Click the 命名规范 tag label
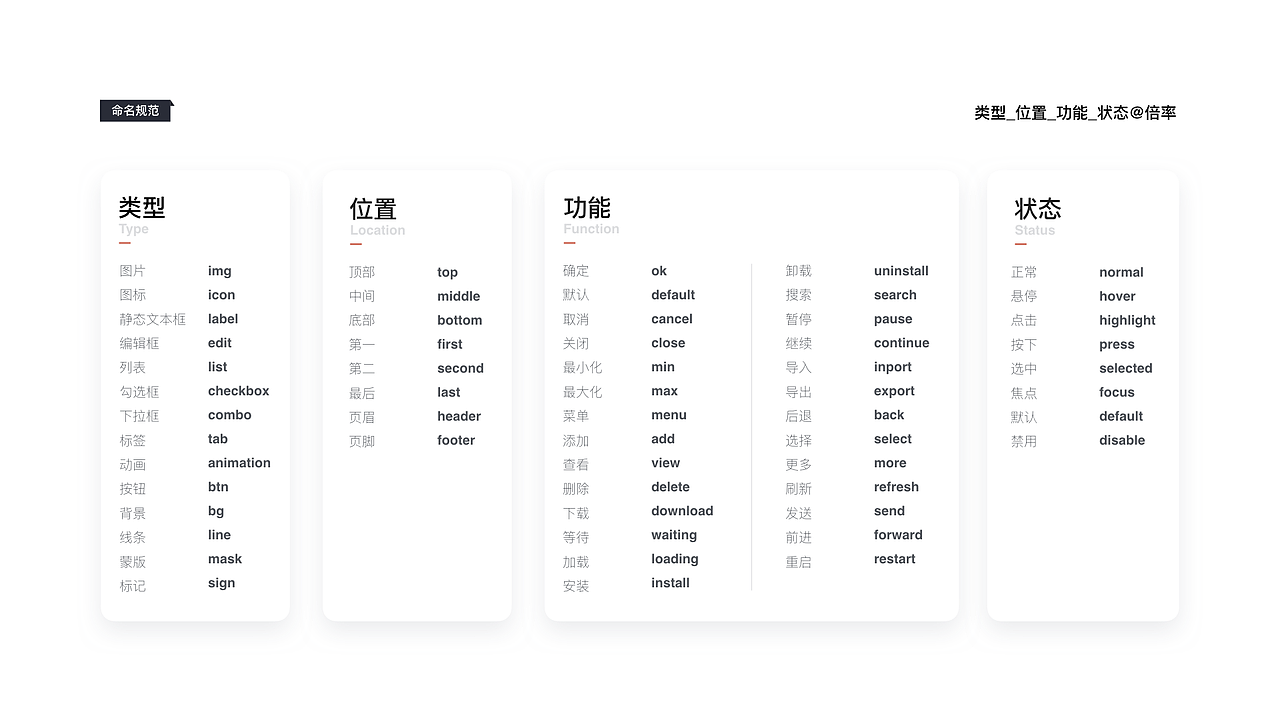Screen dimensions: 1280x720 click(x=136, y=111)
